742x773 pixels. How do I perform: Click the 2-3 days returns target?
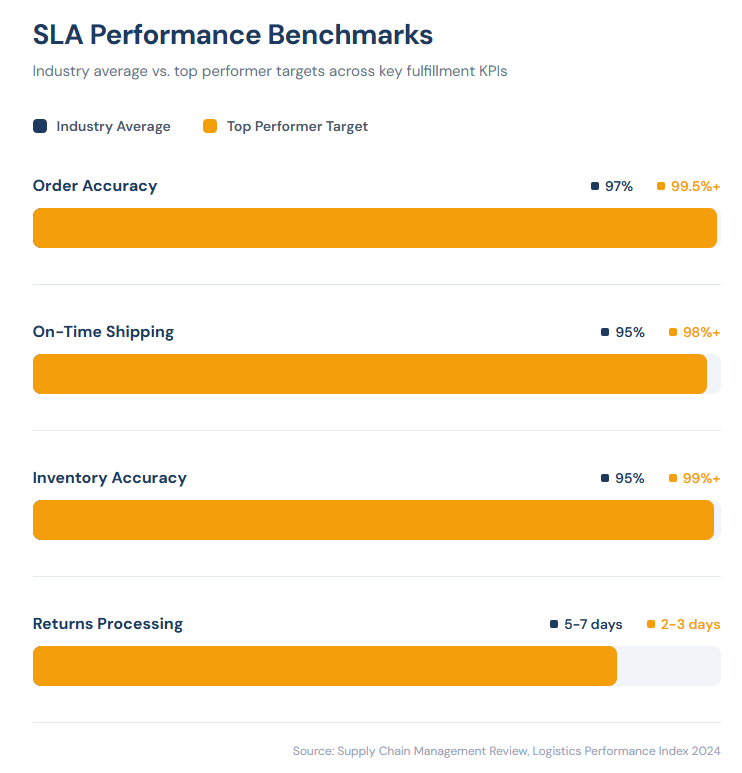click(690, 624)
